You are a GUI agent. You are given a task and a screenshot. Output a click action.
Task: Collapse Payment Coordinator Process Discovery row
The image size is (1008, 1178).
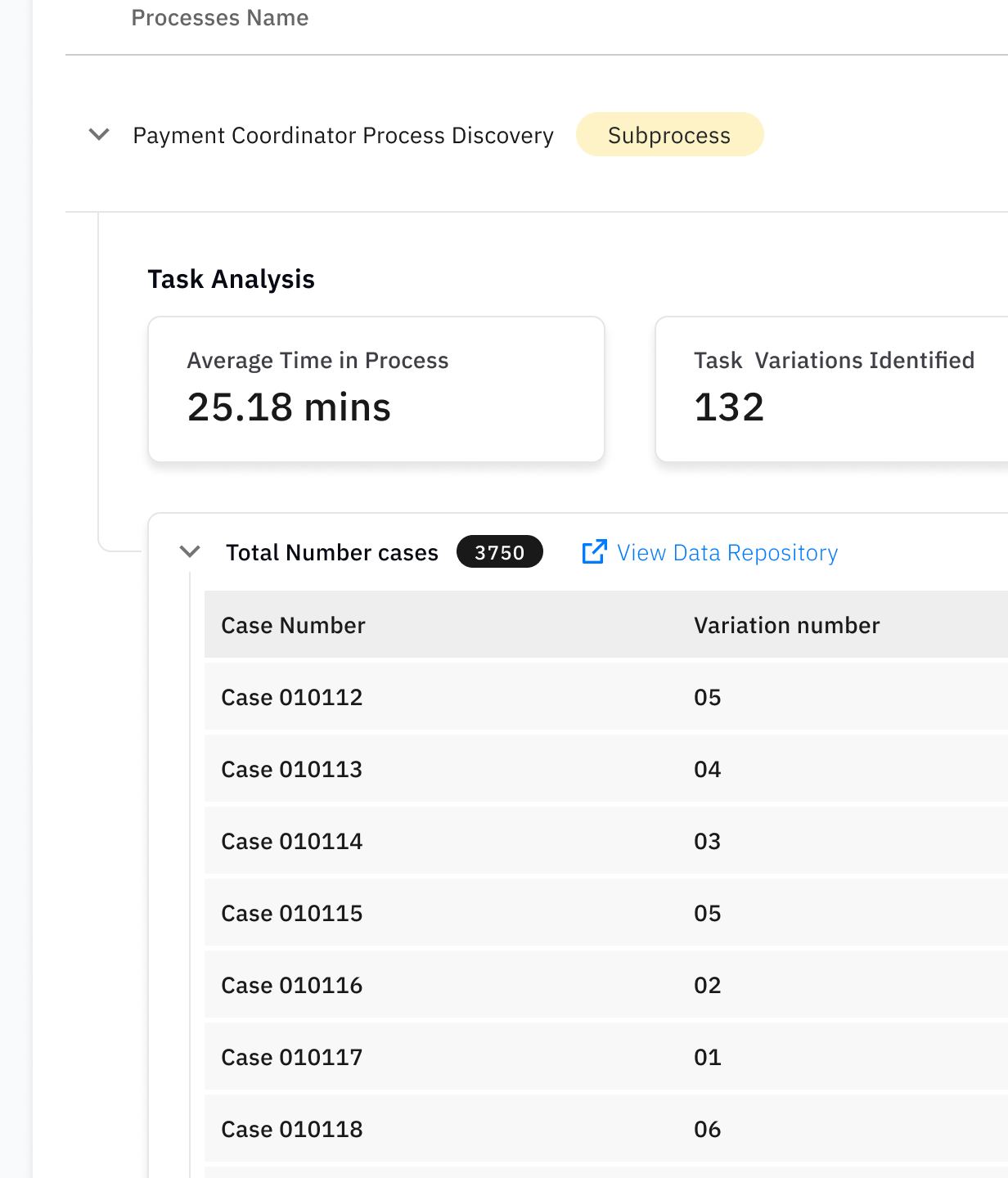coord(99,135)
